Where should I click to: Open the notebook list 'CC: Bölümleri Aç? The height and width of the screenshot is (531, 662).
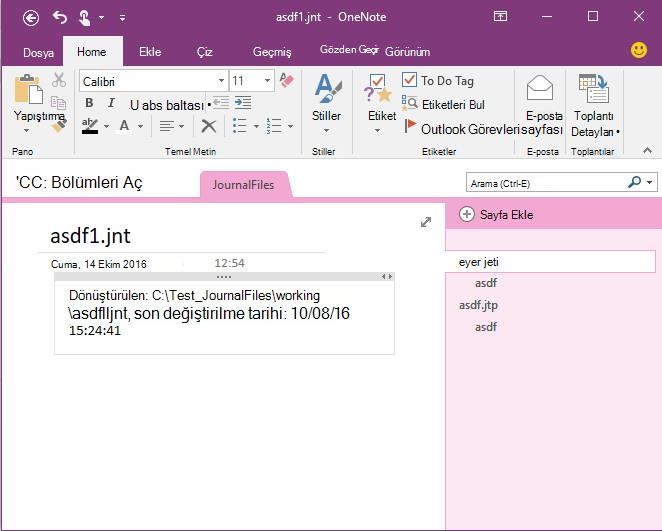(79, 182)
